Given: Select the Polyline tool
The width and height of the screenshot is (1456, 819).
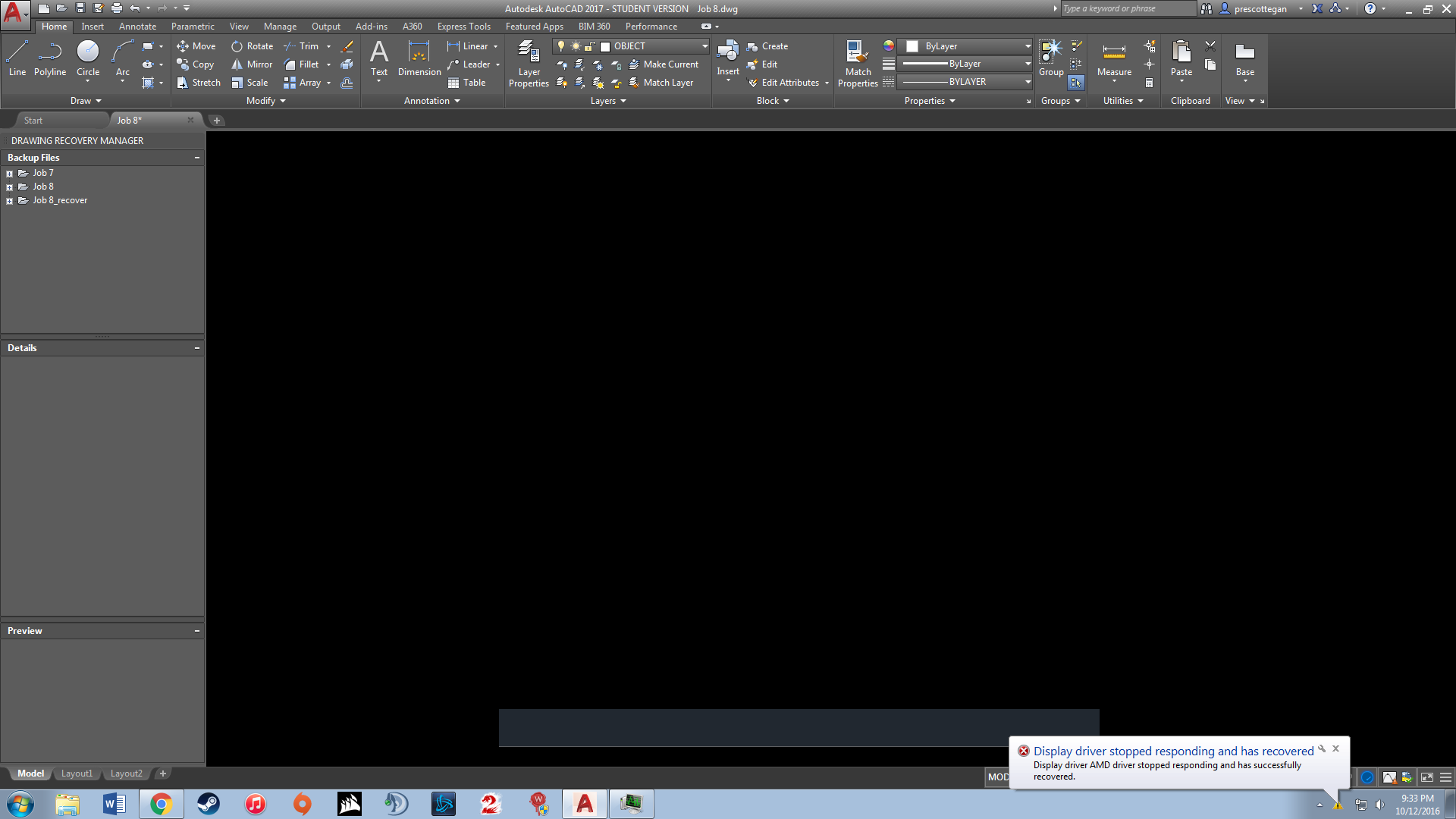Looking at the screenshot, I should coord(50,58).
